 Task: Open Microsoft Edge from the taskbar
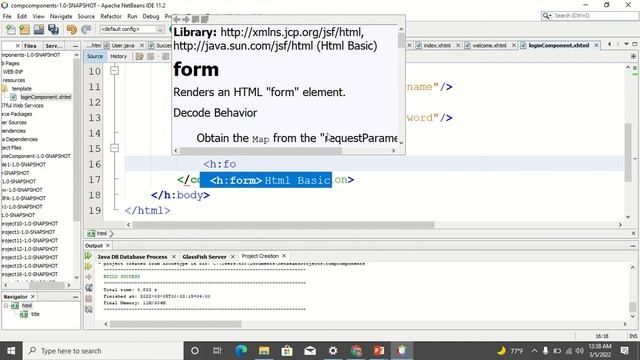[241, 351]
